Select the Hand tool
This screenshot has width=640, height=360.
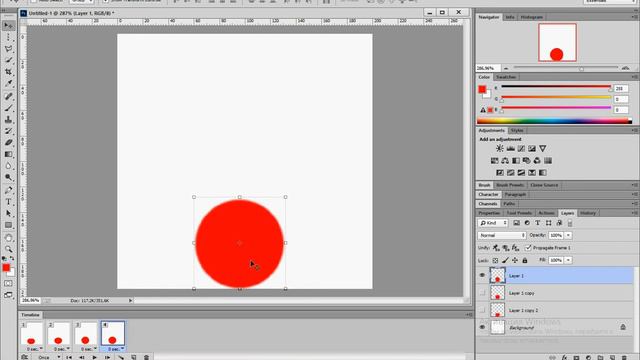(8, 238)
